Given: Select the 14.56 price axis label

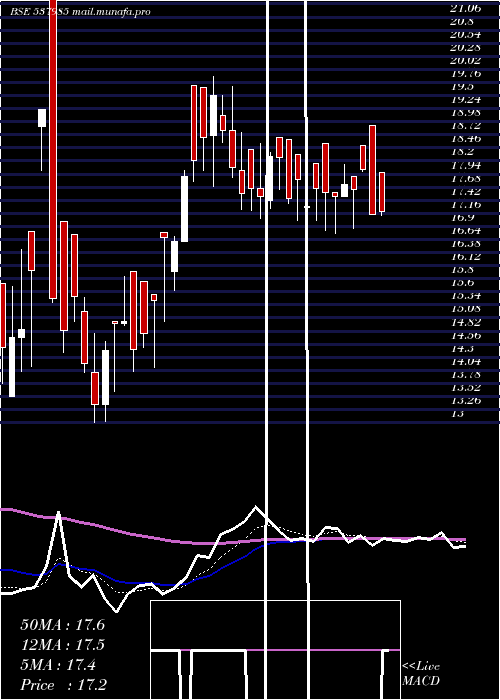Looking at the screenshot, I should 465,335.
